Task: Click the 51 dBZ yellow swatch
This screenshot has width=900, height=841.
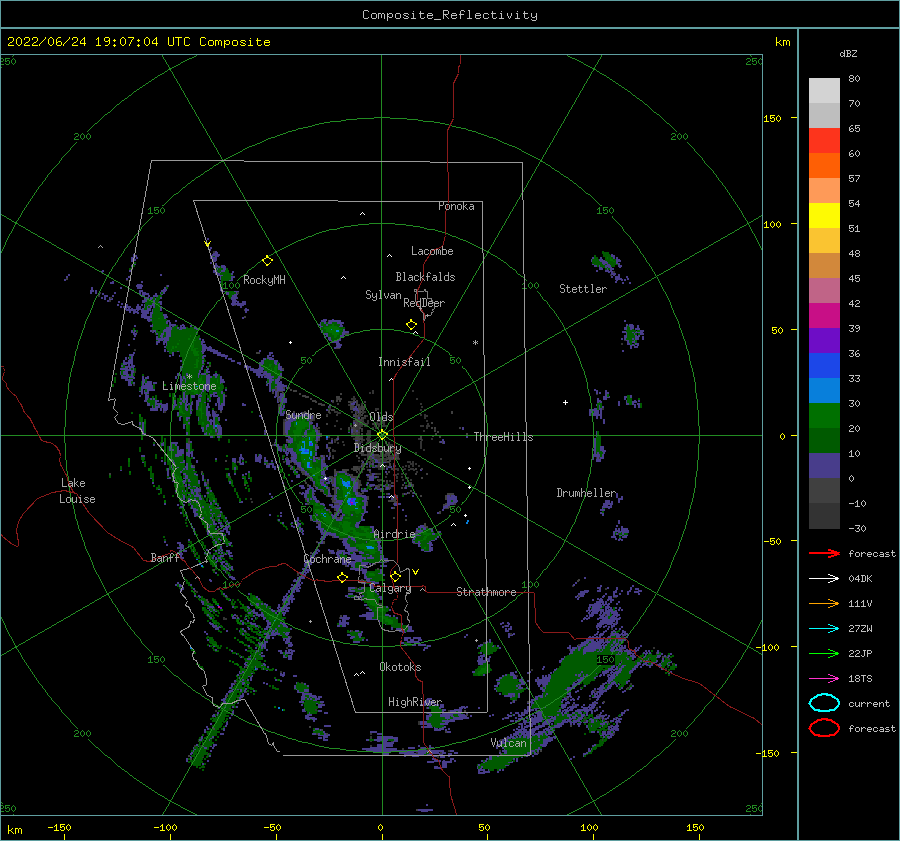Action: [x=824, y=216]
